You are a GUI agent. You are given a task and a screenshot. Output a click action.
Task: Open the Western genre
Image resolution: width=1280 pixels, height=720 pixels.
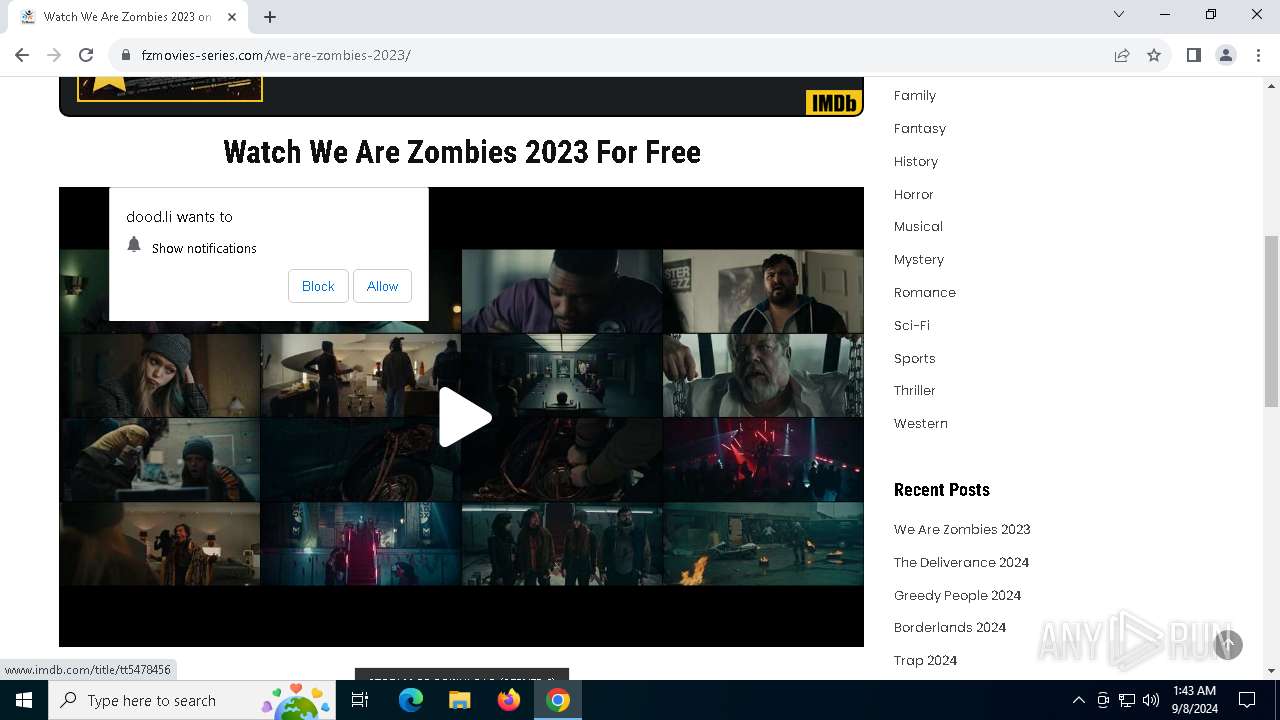921,423
